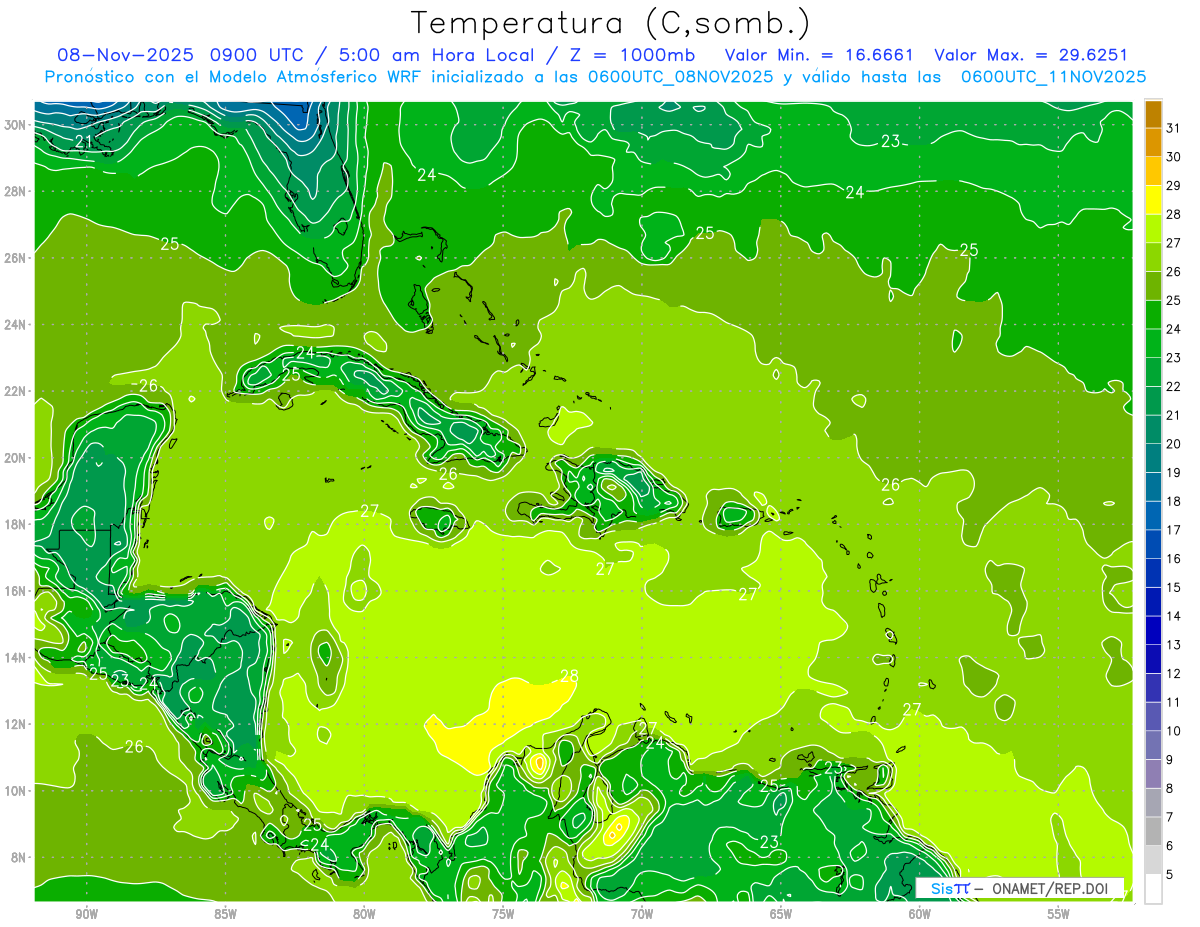Image resolution: width=1200 pixels, height=927 pixels.
Task: Click the orange legend swatch between 30 and 31
Action: click(x=1153, y=142)
